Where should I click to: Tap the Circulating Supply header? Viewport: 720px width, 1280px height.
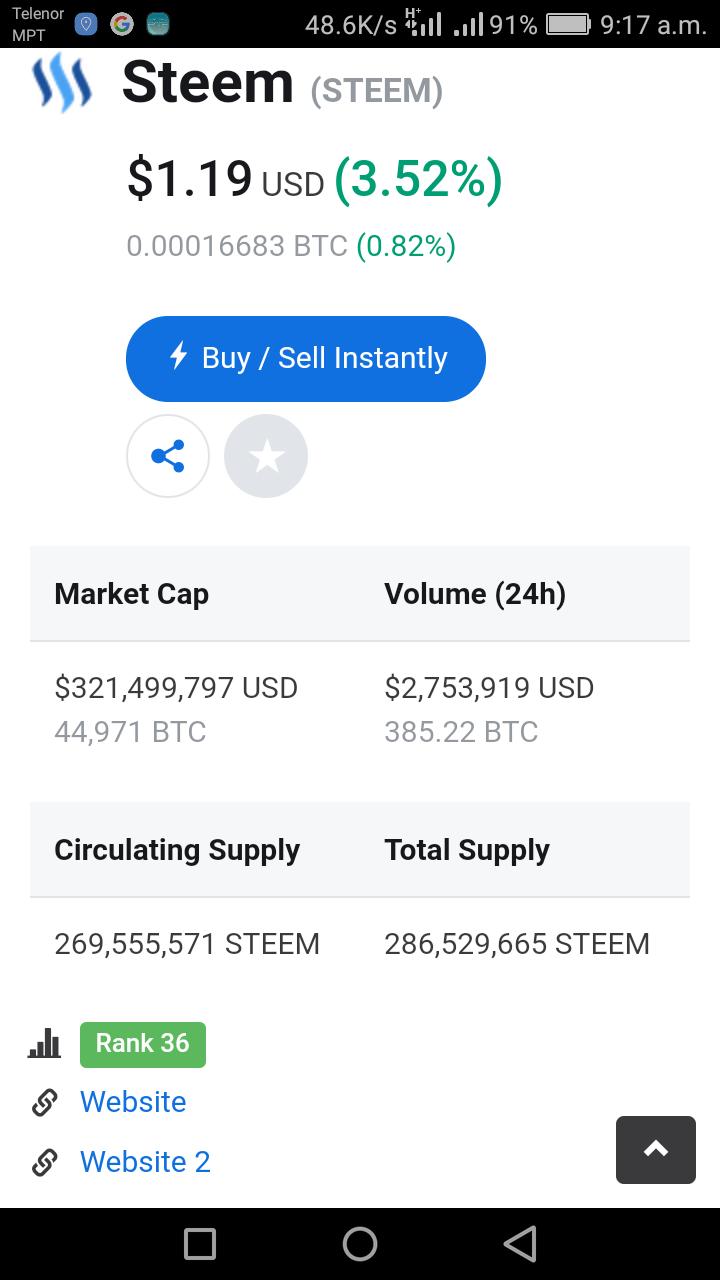click(x=177, y=850)
